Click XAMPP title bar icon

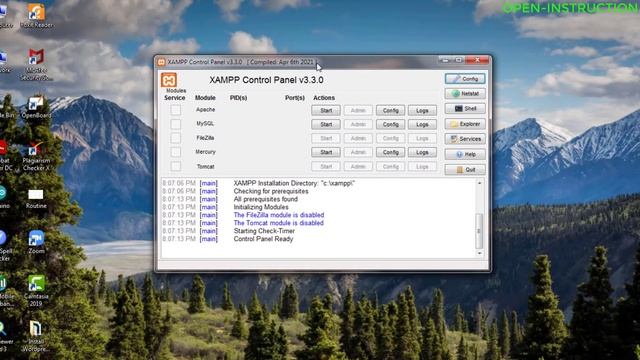coord(161,62)
